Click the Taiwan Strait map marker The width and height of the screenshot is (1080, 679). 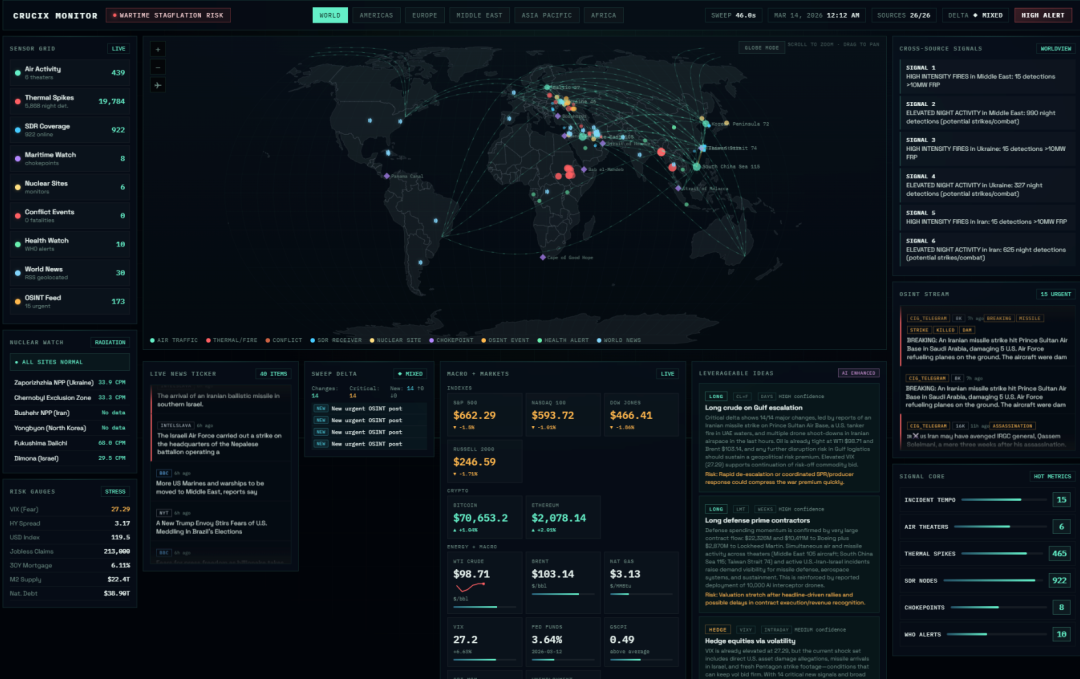[x=703, y=148]
